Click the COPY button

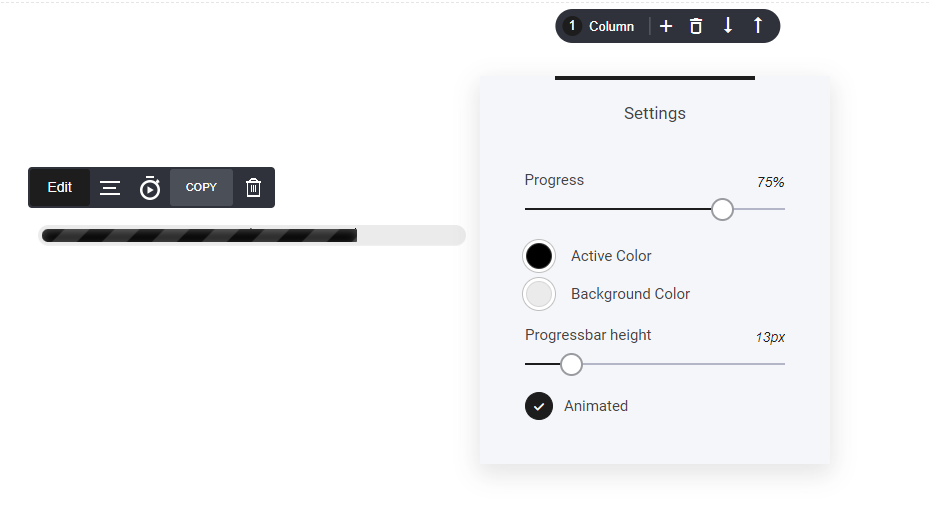201,188
